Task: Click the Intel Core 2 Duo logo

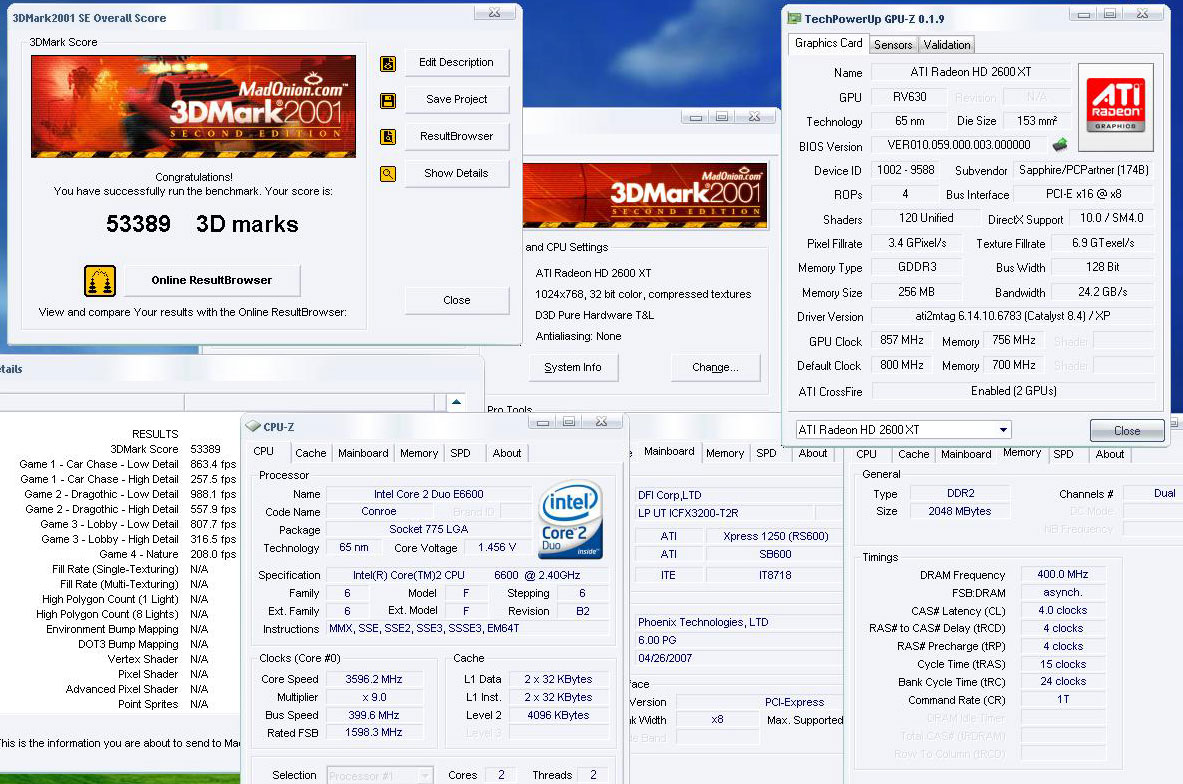Action: [x=570, y=520]
